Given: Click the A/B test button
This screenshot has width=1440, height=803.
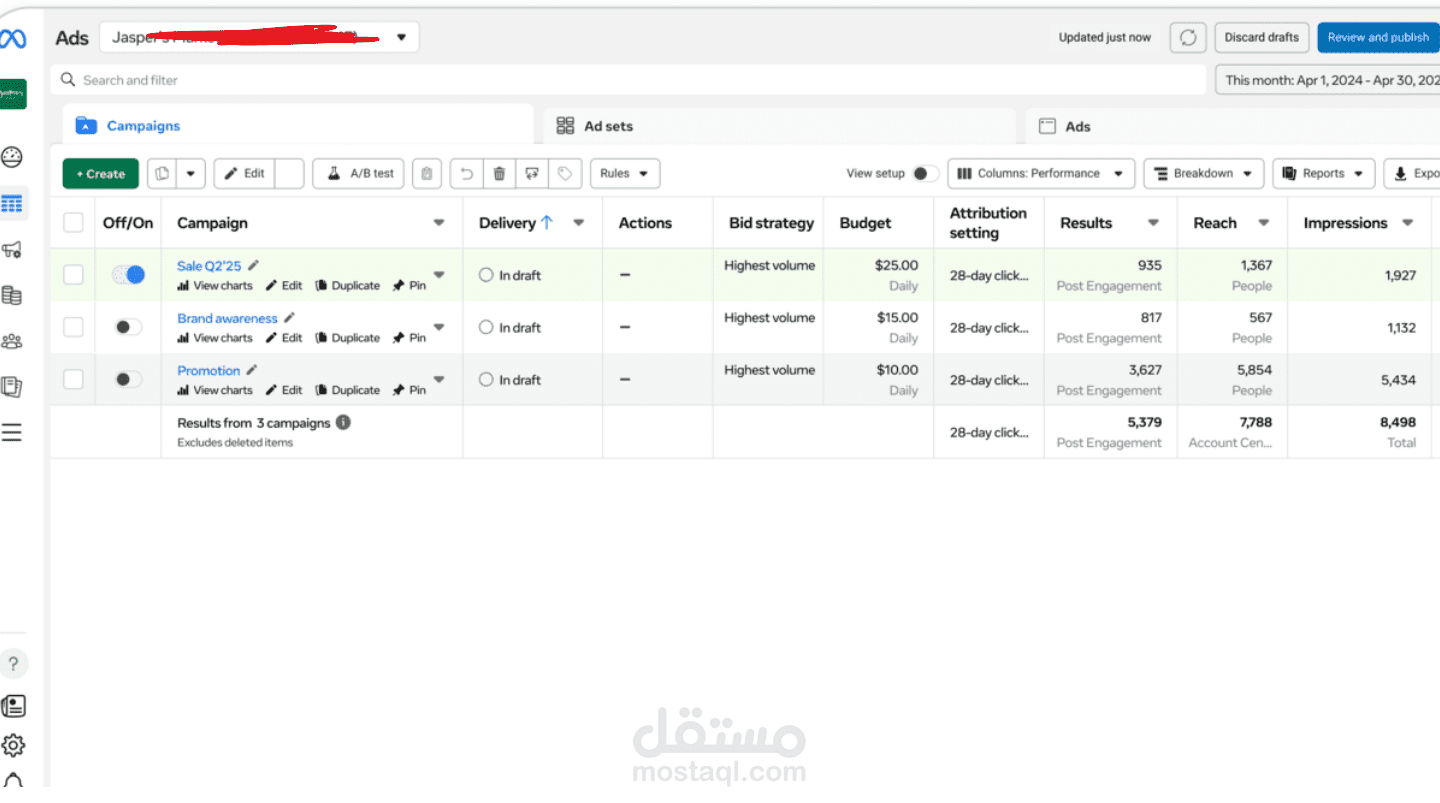Looking at the screenshot, I should coord(360,173).
